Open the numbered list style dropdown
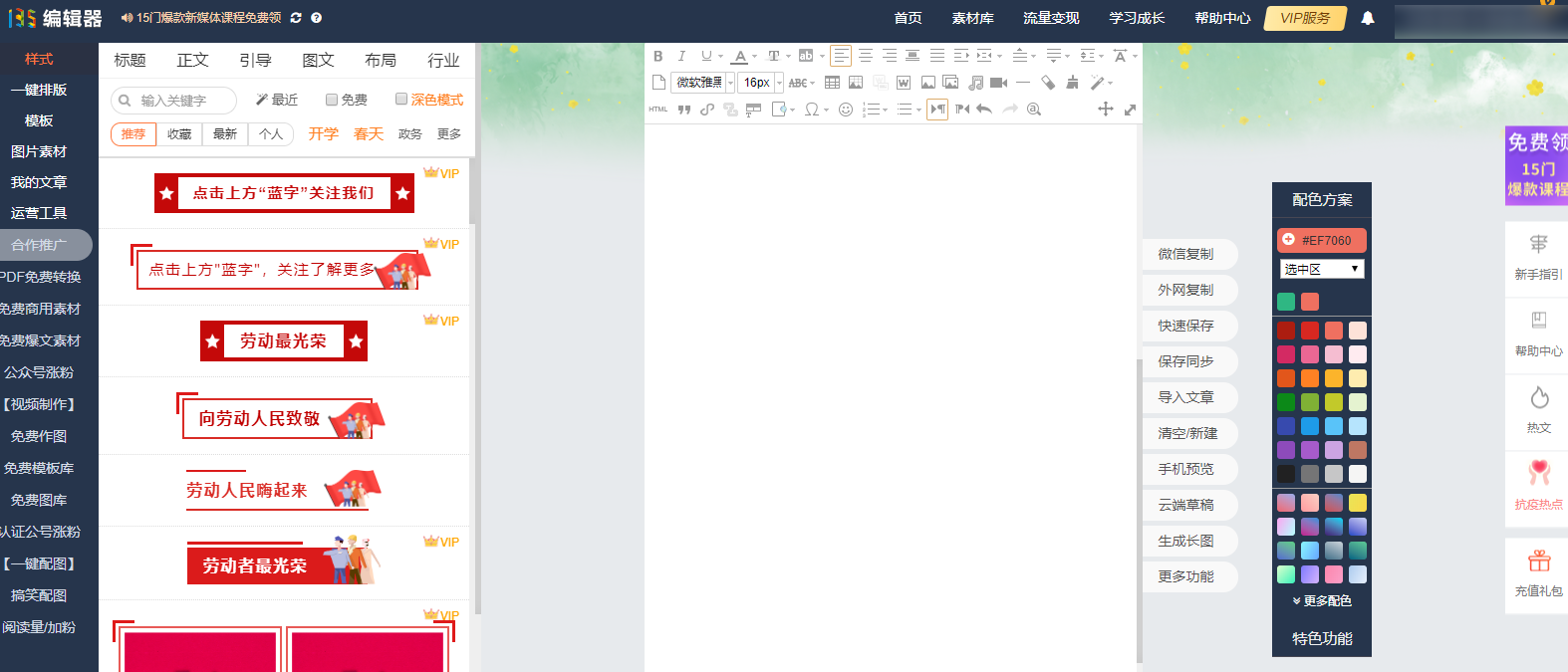 tap(884, 110)
